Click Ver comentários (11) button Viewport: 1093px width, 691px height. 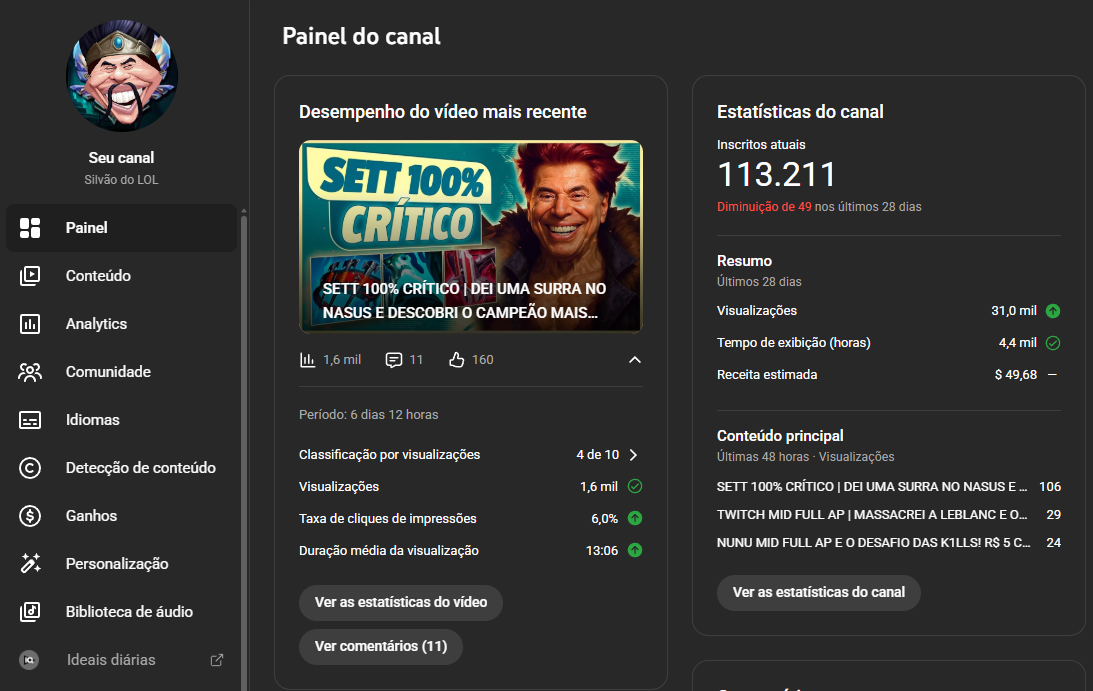[381, 646]
